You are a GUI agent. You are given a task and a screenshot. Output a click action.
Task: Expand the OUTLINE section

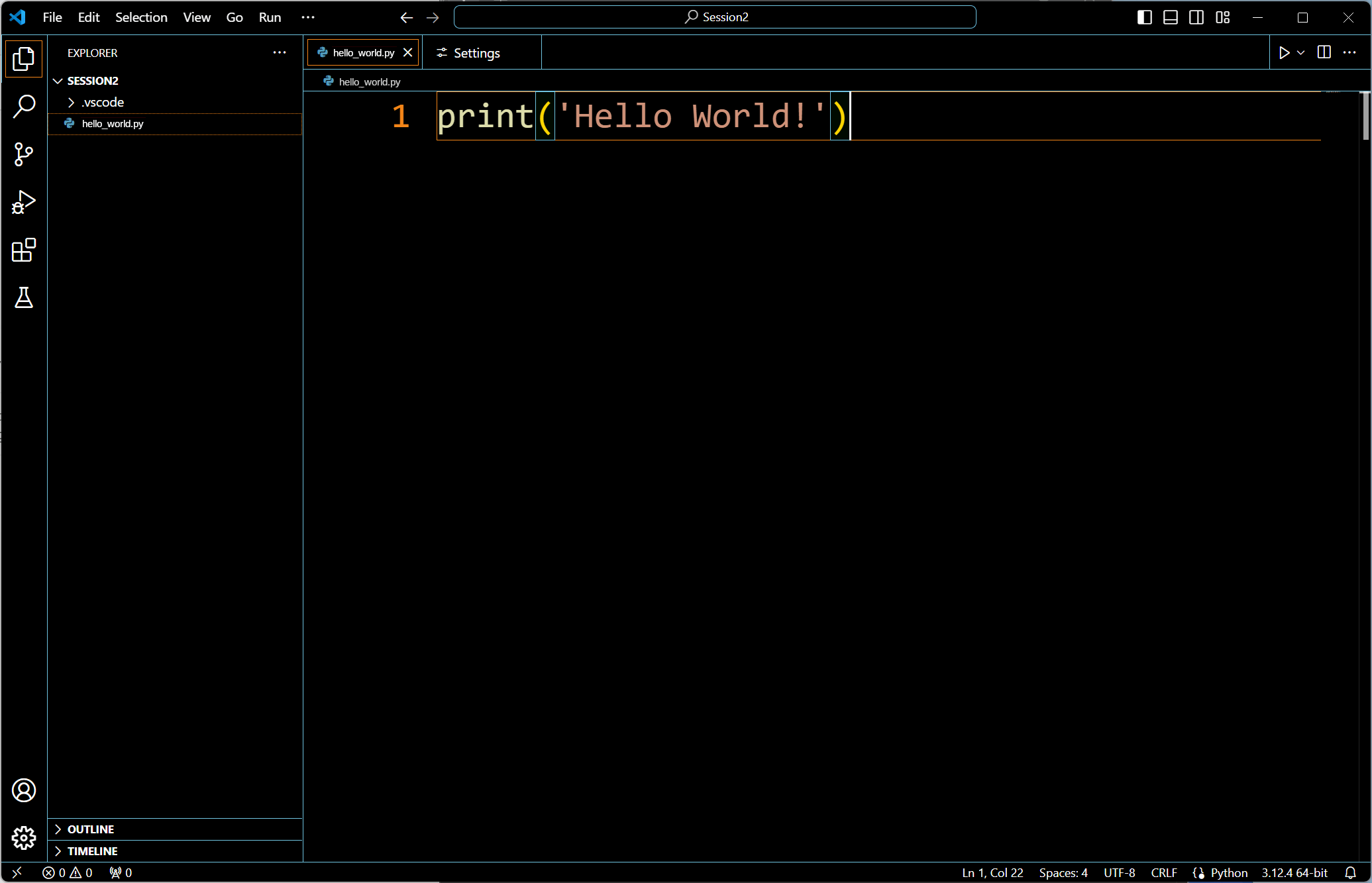(91, 829)
